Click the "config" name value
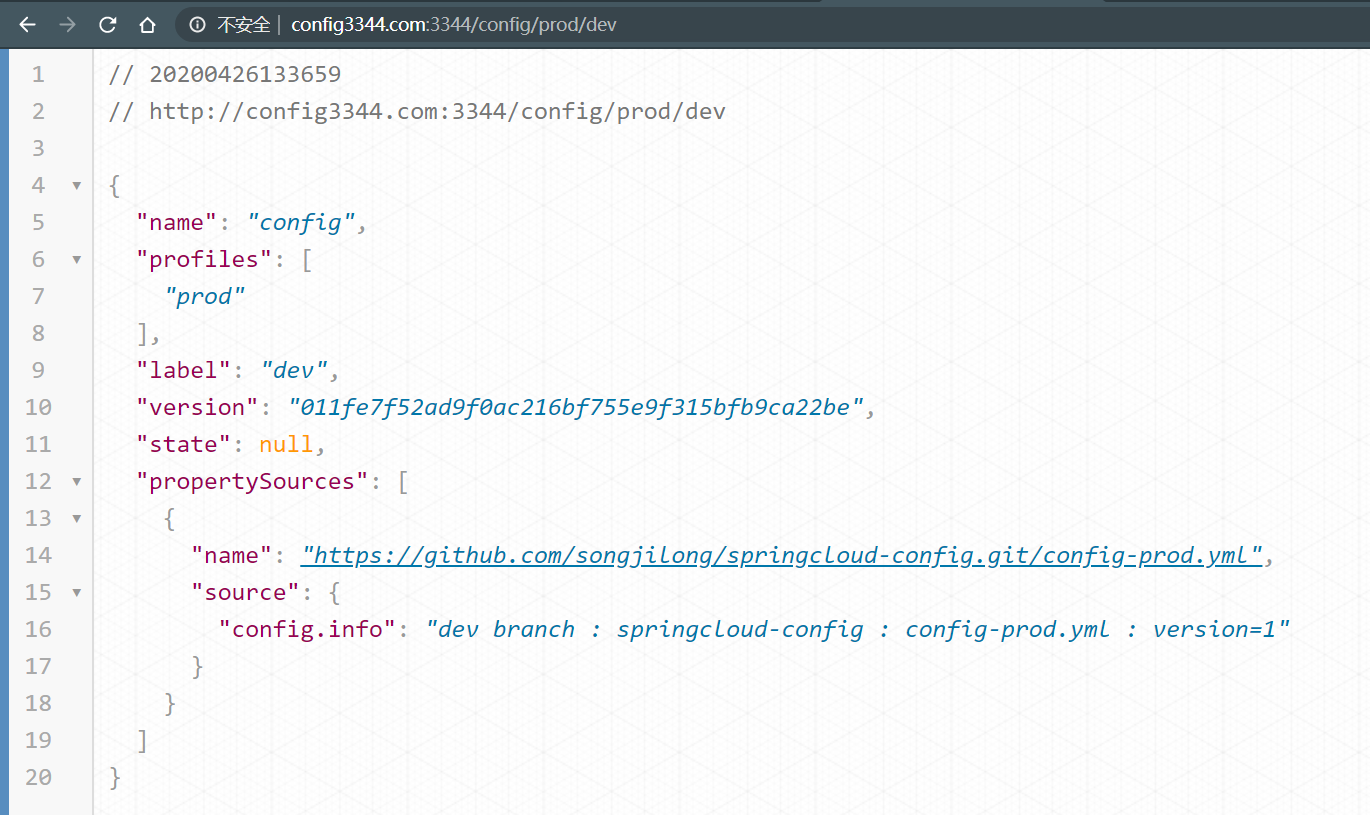The width and height of the screenshot is (1370, 815). pos(301,222)
